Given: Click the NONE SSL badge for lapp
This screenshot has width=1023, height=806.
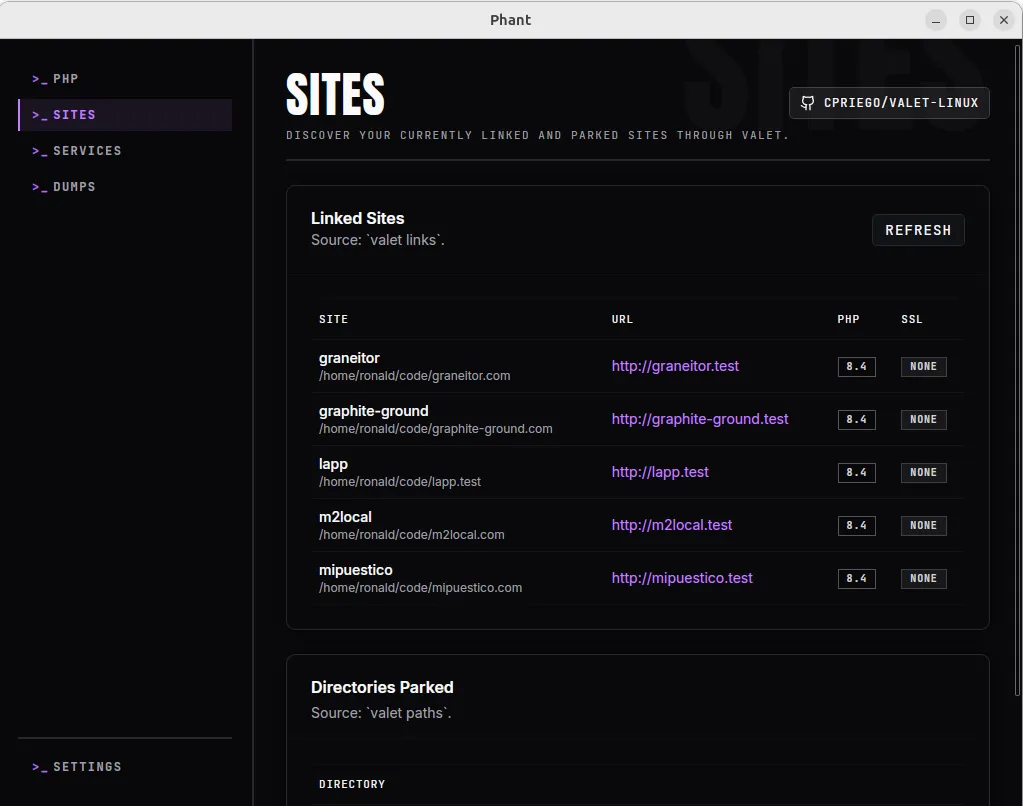Looking at the screenshot, I should click(924, 473).
